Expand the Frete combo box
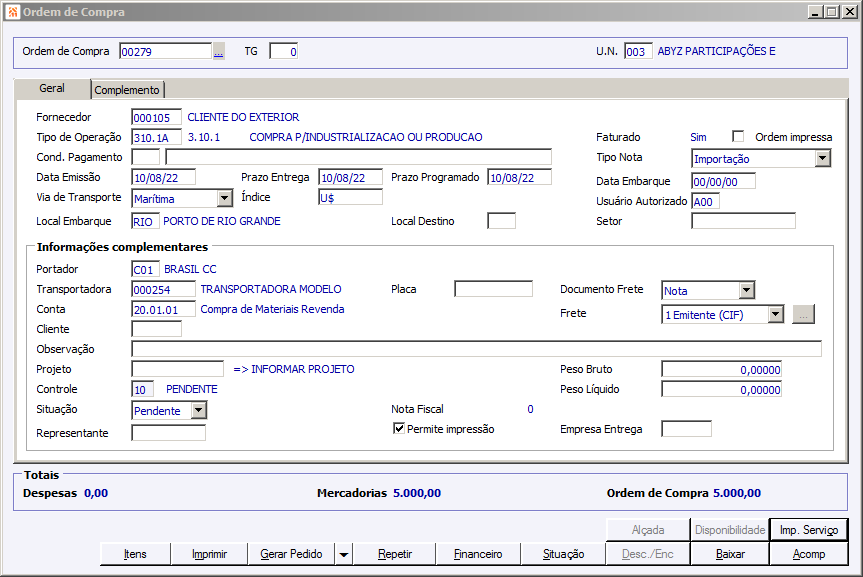The image size is (863, 577). [x=775, y=314]
